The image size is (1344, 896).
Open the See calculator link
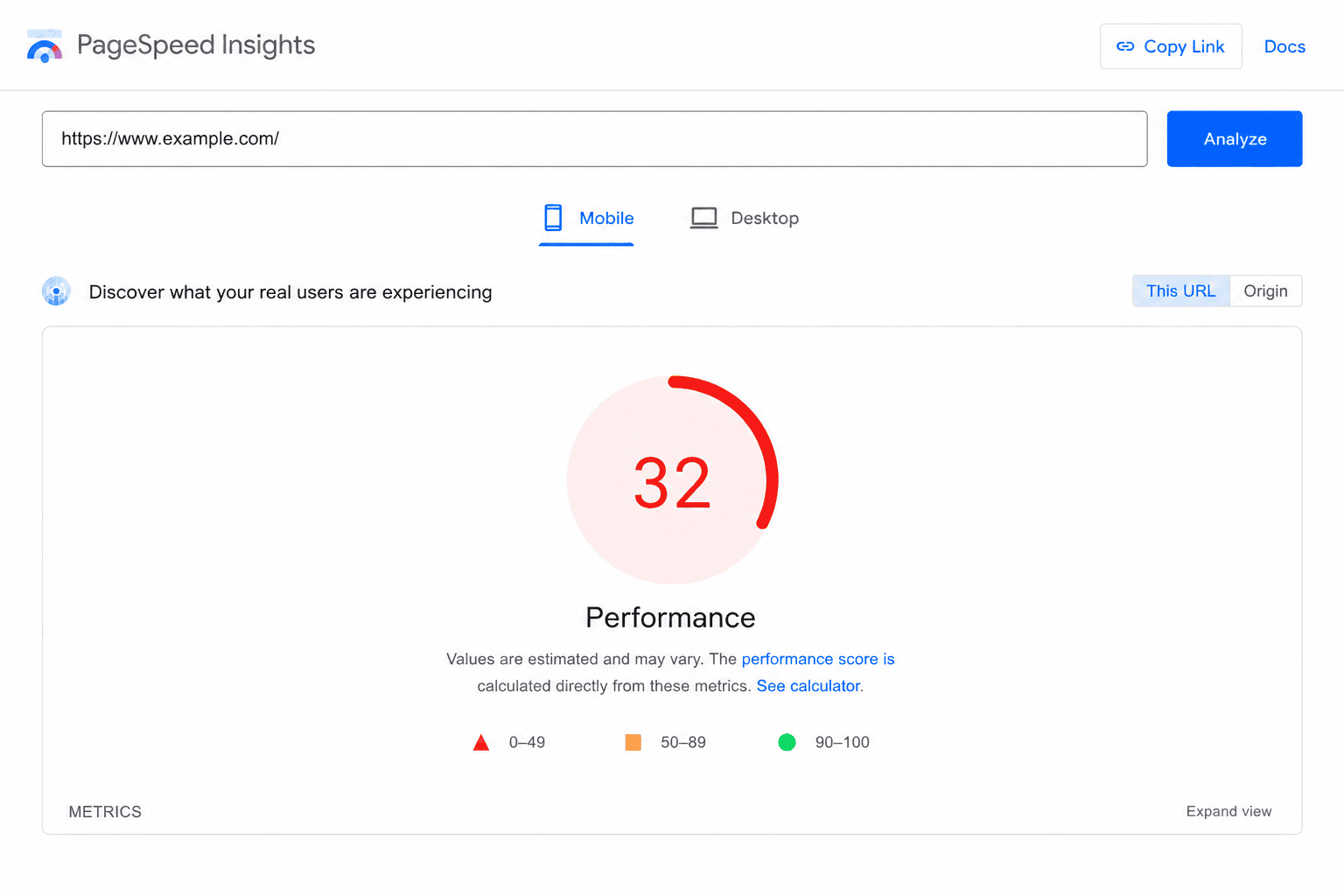coord(808,686)
